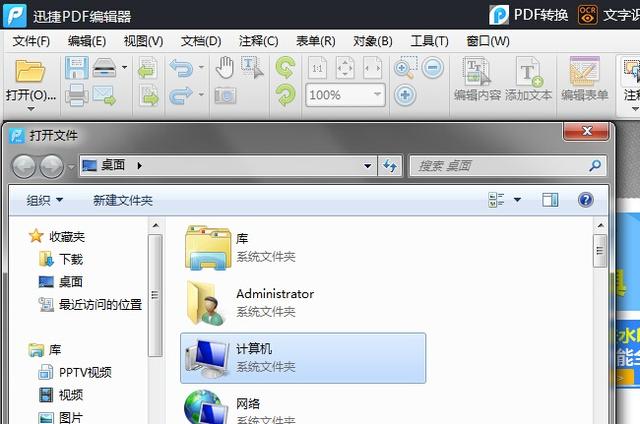Select PPTV视频 library in sidebar
This screenshot has height=424, width=640.
tap(75, 372)
